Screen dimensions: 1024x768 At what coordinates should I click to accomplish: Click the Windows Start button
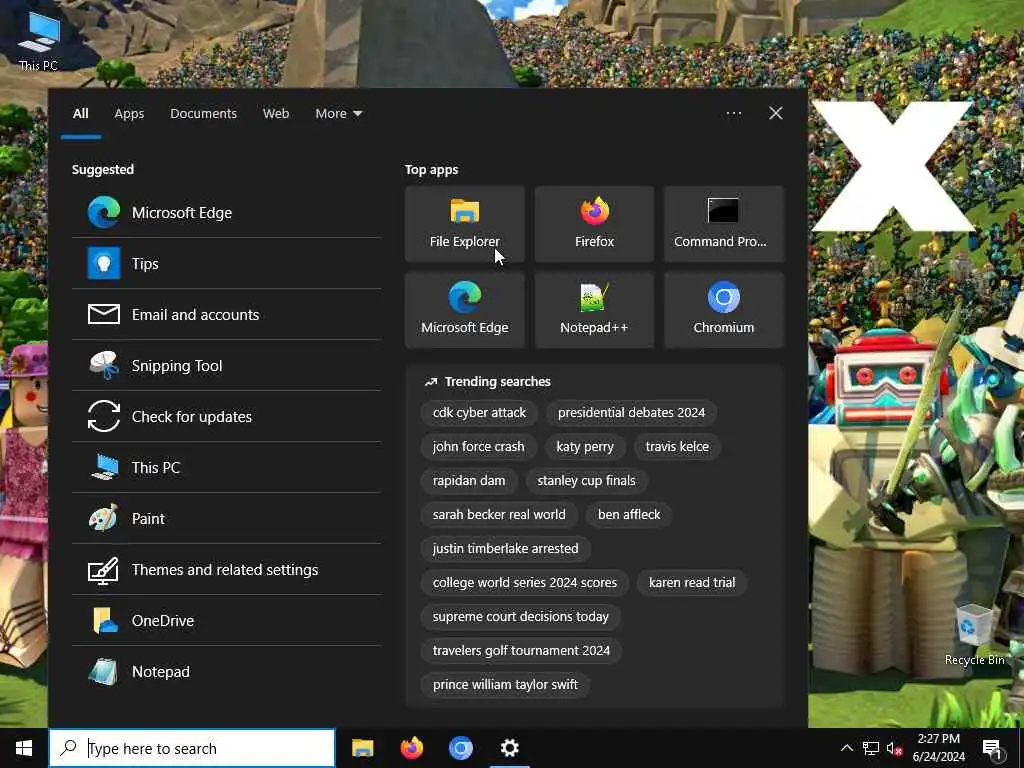[x=24, y=748]
